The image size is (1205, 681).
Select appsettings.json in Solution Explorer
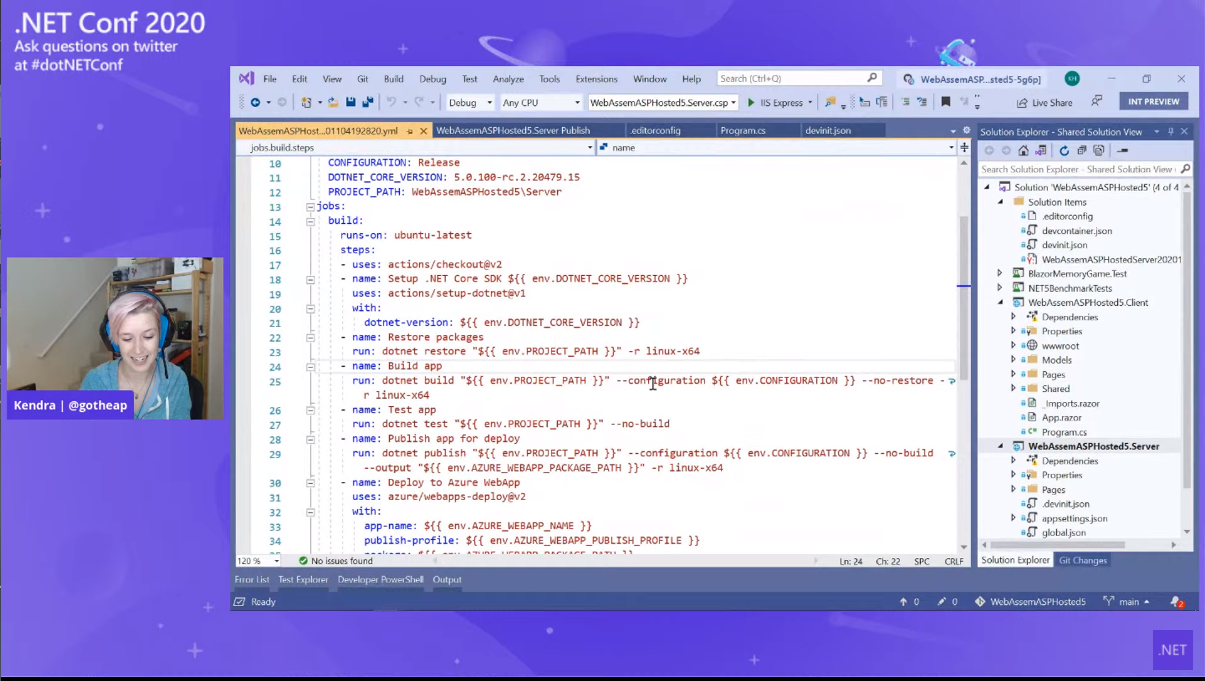1074,518
